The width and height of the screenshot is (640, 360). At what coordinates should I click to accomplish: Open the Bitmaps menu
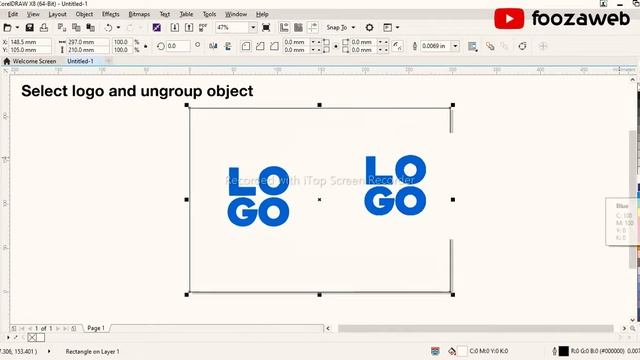pyautogui.click(x=139, y=14)
